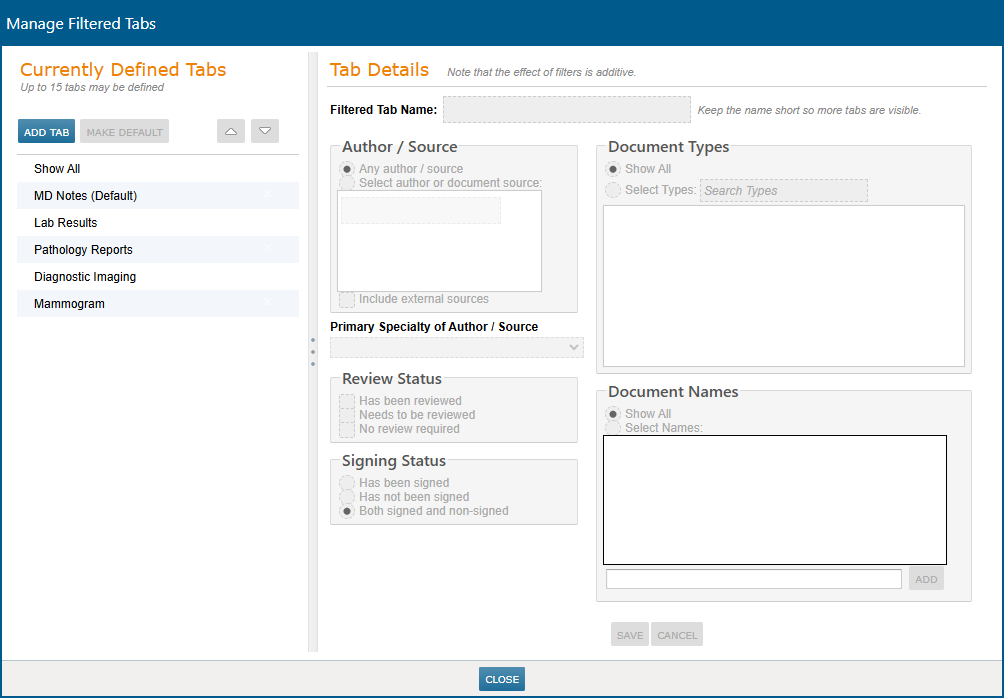
Task: Click the MAKE DEFAULT button
Action: pyautogui.click(x=124, y=131)
